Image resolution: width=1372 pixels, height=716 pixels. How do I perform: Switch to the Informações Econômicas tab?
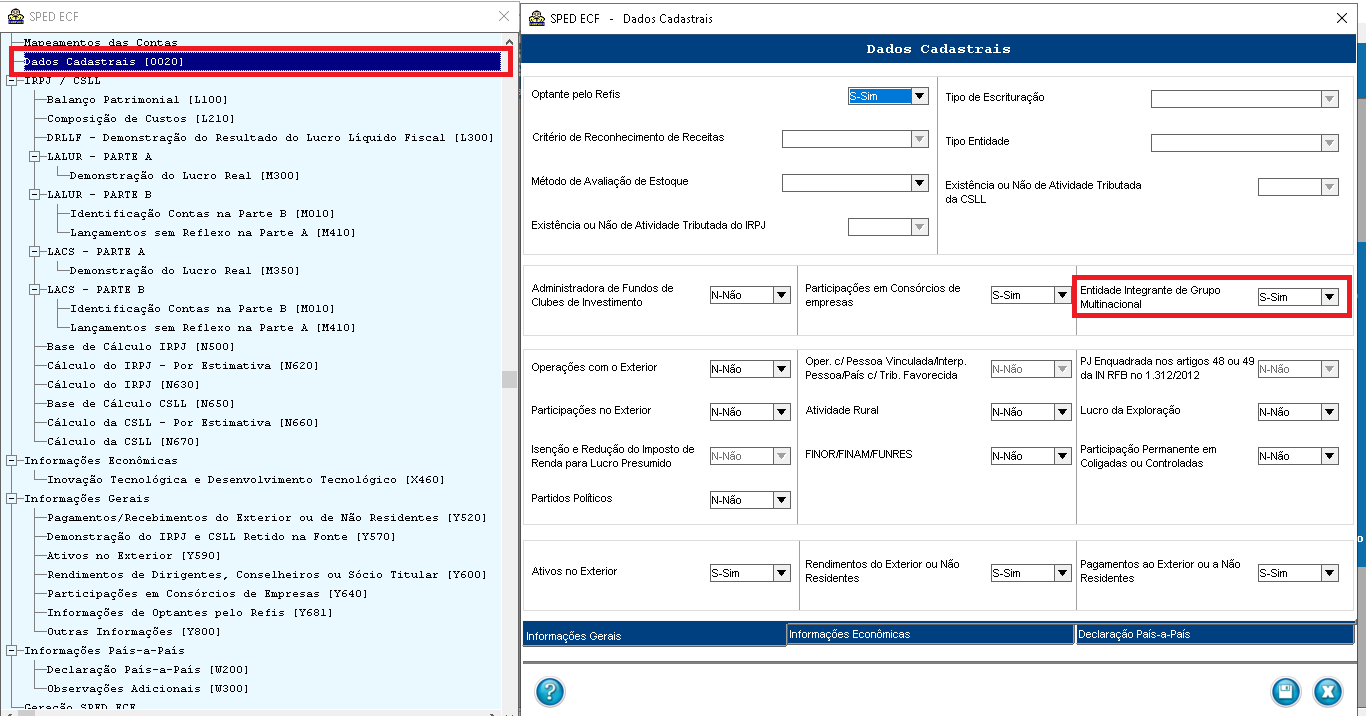point(931,634)
